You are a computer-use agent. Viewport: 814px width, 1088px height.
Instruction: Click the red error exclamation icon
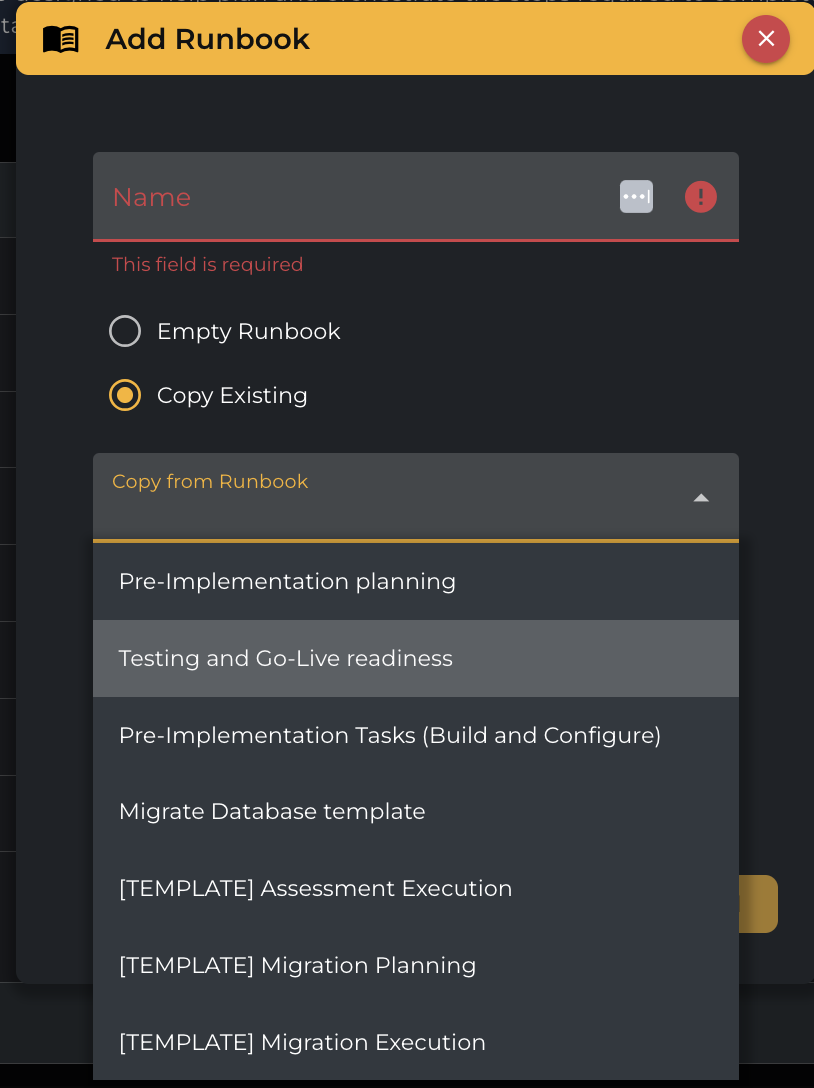pyautogui.click(x=700, y=197)
